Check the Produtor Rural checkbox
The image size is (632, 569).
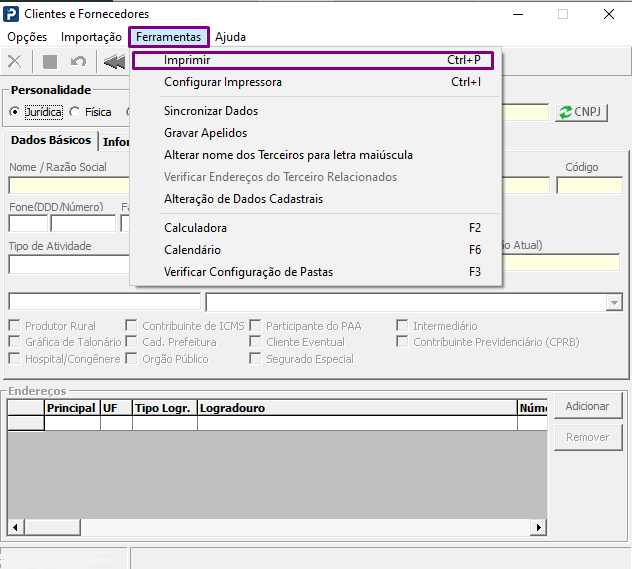[x=15, y=326]
